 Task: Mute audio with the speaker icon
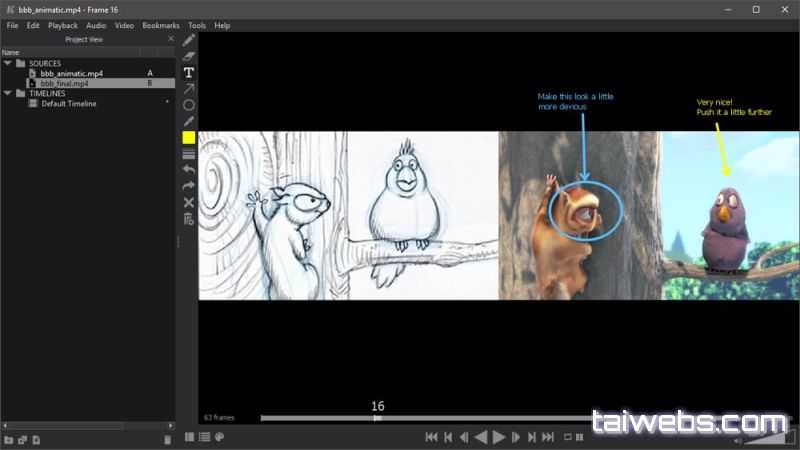pos(737,439)
